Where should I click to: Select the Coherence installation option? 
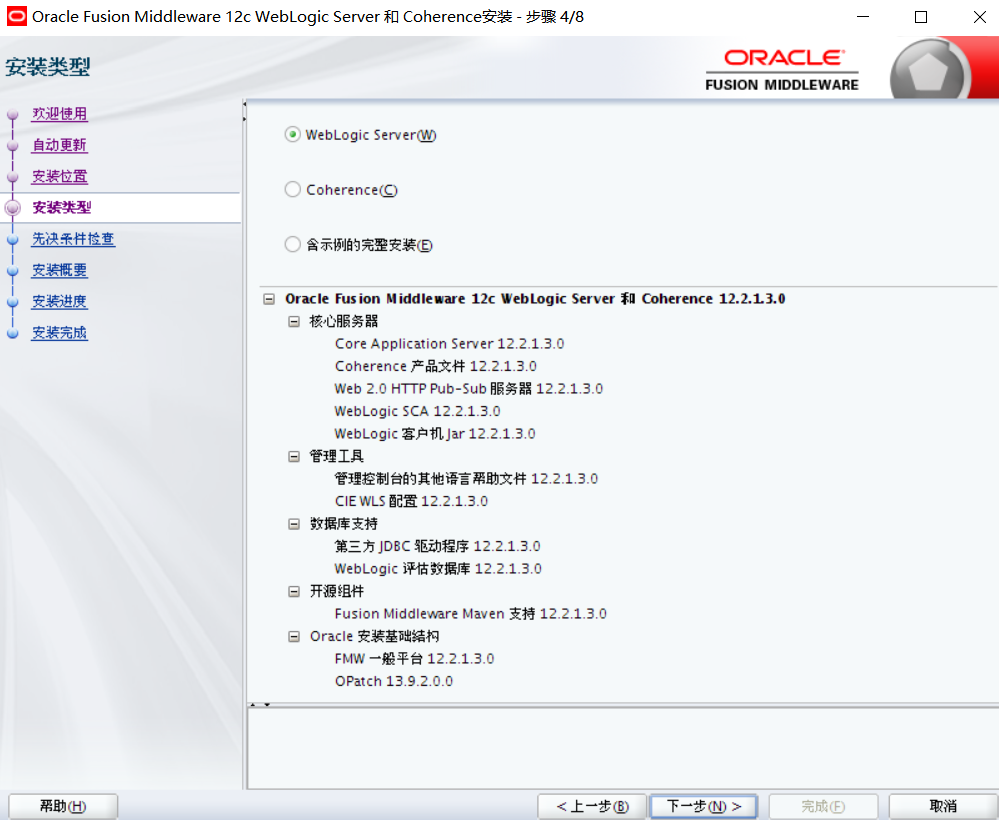292,189
